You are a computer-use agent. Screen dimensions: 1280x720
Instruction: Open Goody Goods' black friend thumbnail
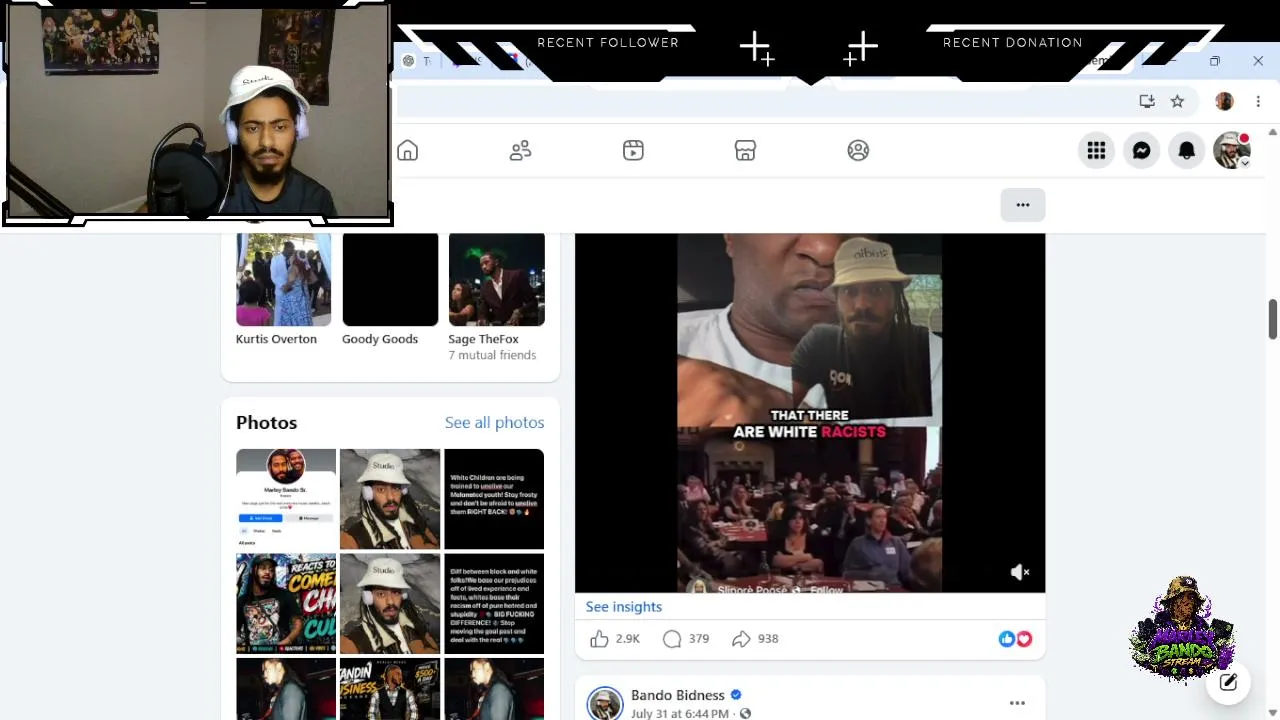click(x=390, y=280)
